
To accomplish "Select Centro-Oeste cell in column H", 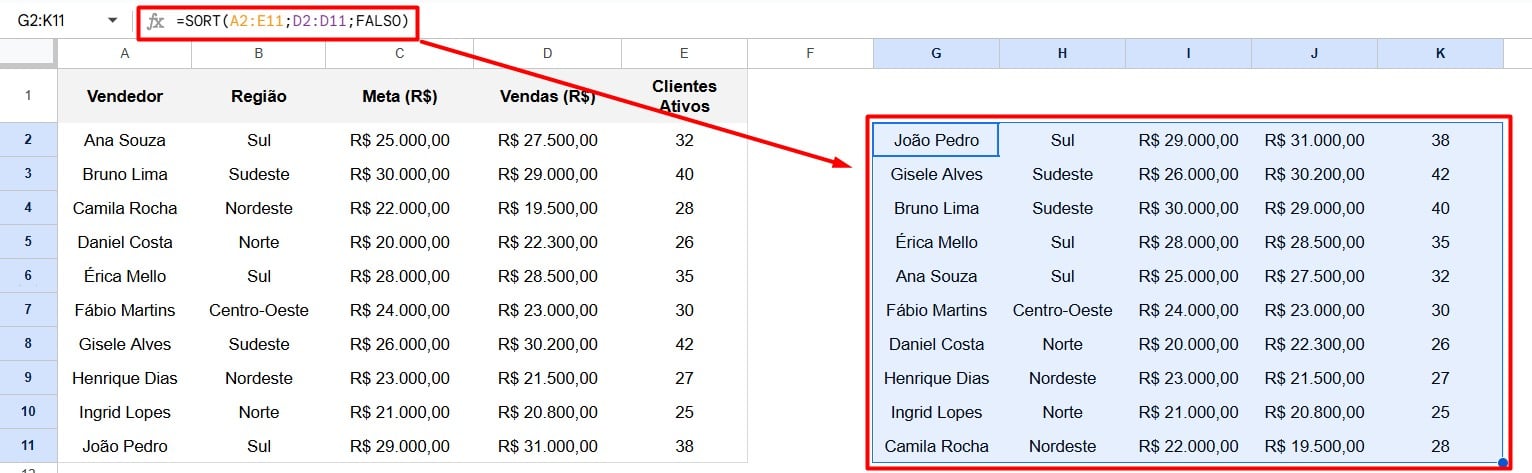I will [1062, 310].
